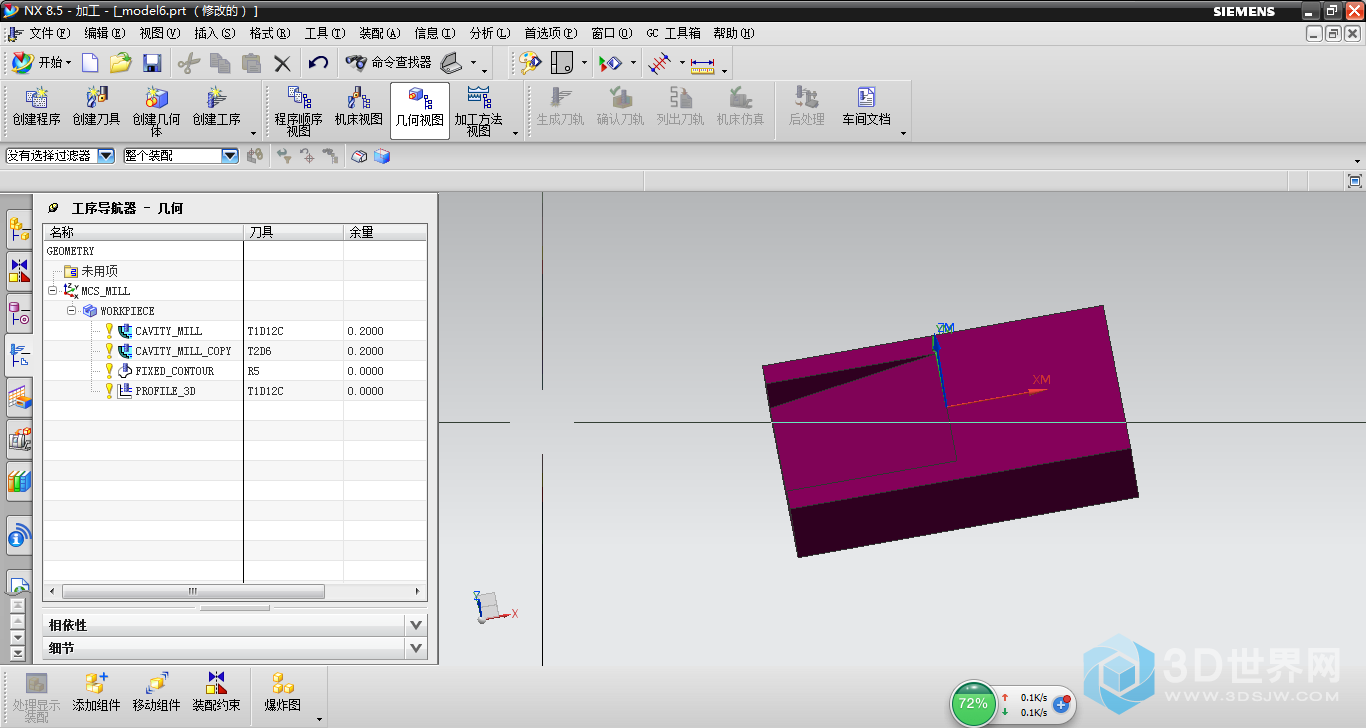Image resolution: width=1366 pixels, height=728 pixels.
Task: Click Move Component (移动组件)
Action: 157,692
